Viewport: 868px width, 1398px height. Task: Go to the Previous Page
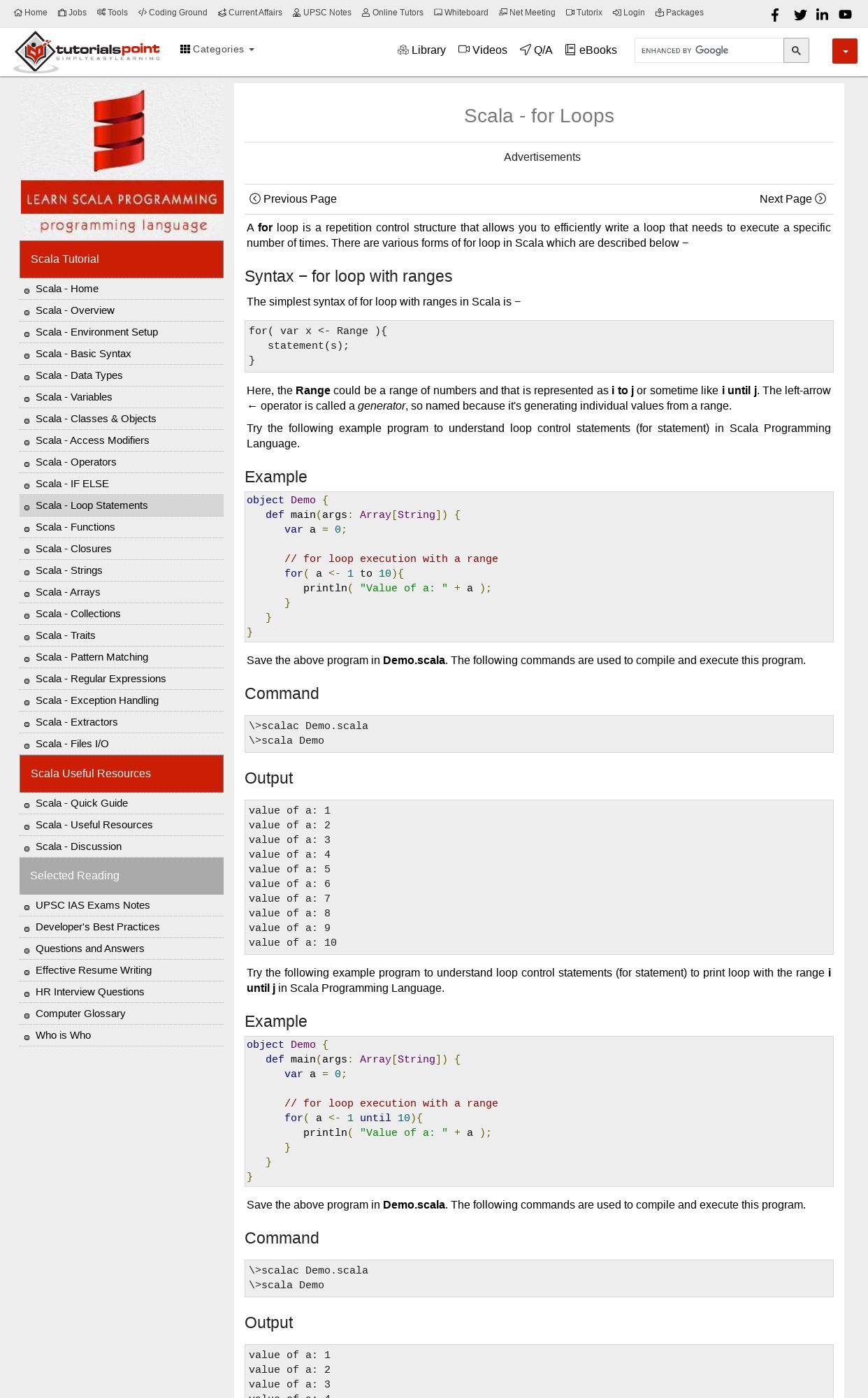click(x=294, y=199)
